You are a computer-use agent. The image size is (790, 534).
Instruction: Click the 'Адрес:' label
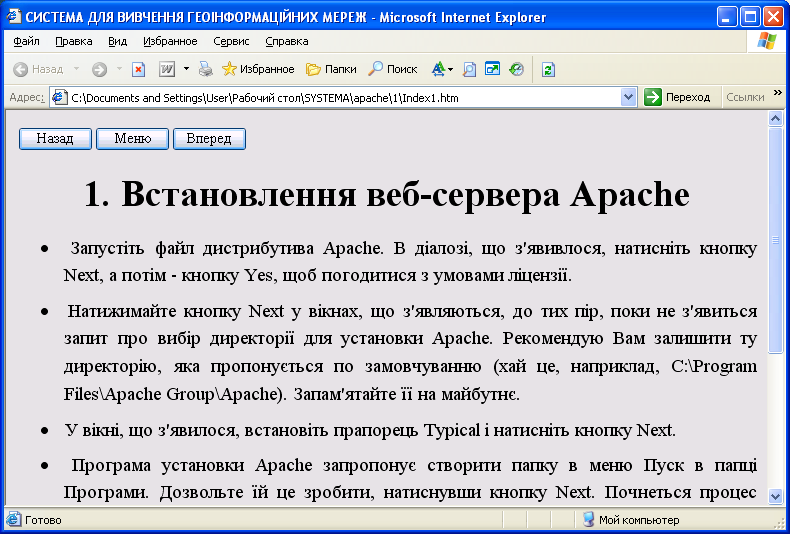point(27,97)
